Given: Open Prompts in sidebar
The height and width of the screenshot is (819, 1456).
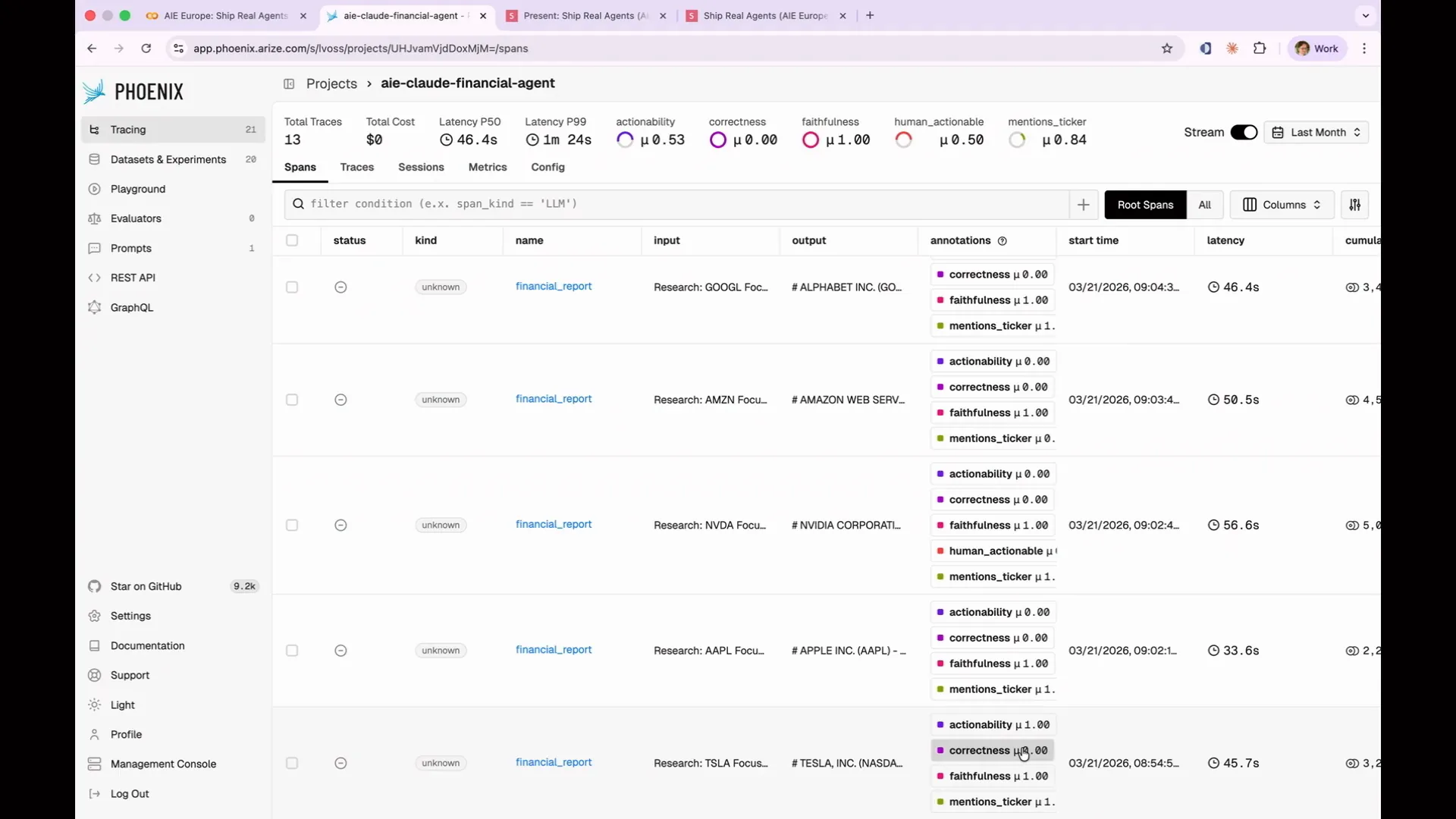Looking at the screenshot, I should pyautogui.click(x=174, y=248).
